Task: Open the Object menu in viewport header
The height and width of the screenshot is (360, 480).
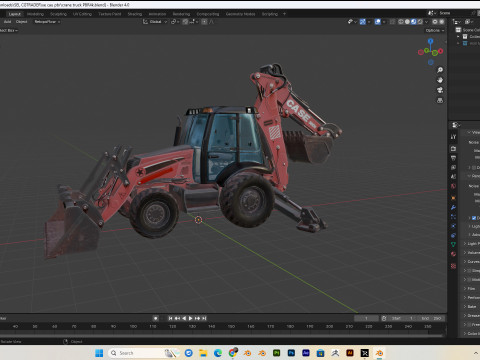Action: coord(22,22)
